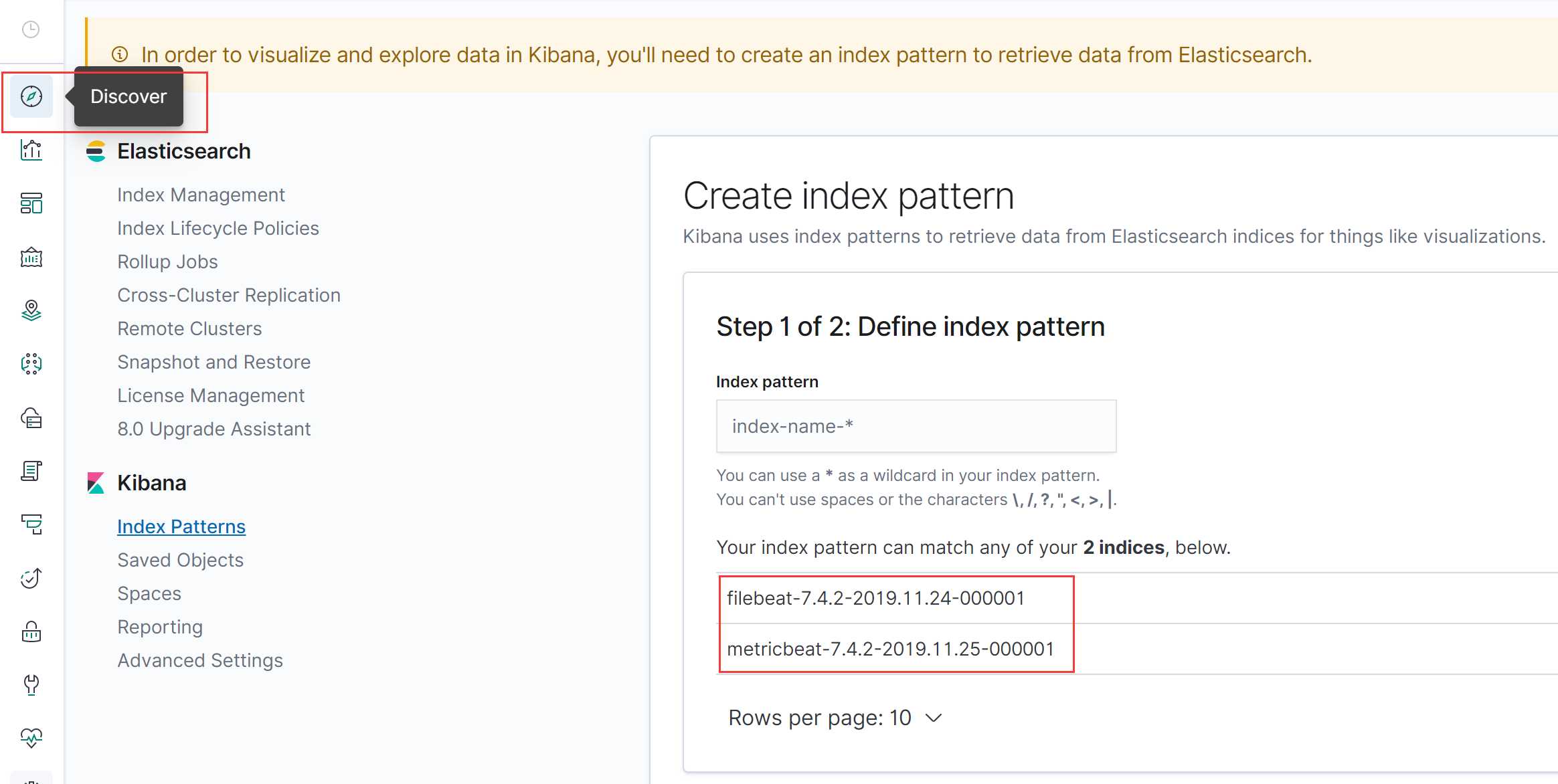Image resolution: width=1558 pixels, height=784 pixels.
Task: Open Cross-Cluster Replication
Action: (x=229, y=295)
